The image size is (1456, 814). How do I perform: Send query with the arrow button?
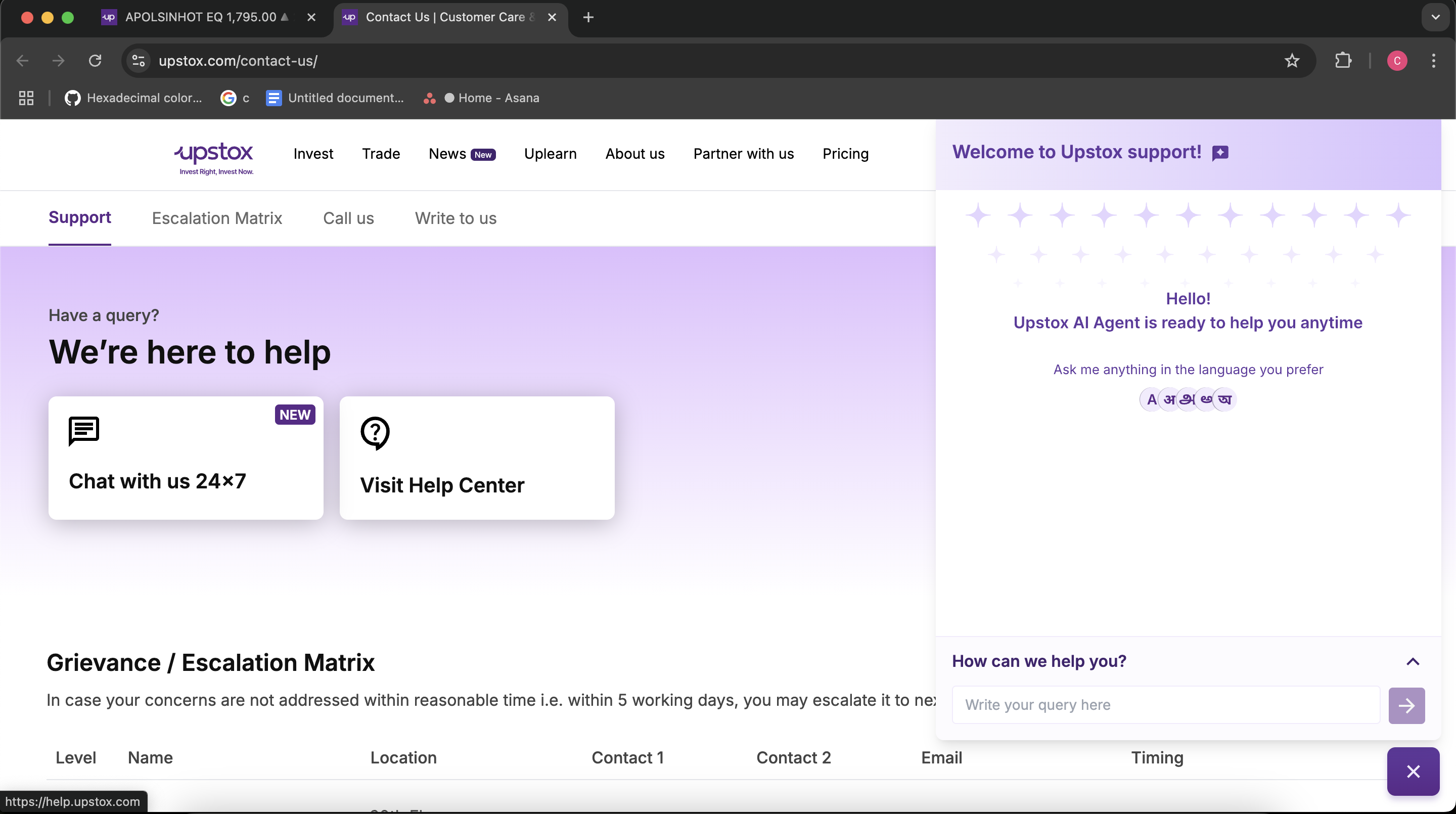point(1406,705)
